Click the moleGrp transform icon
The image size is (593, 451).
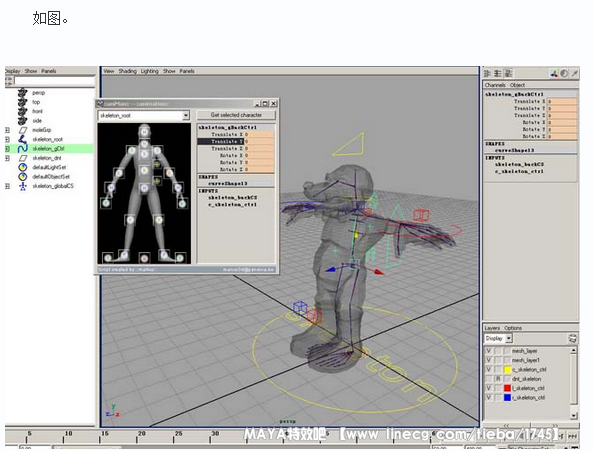point(23,130)
